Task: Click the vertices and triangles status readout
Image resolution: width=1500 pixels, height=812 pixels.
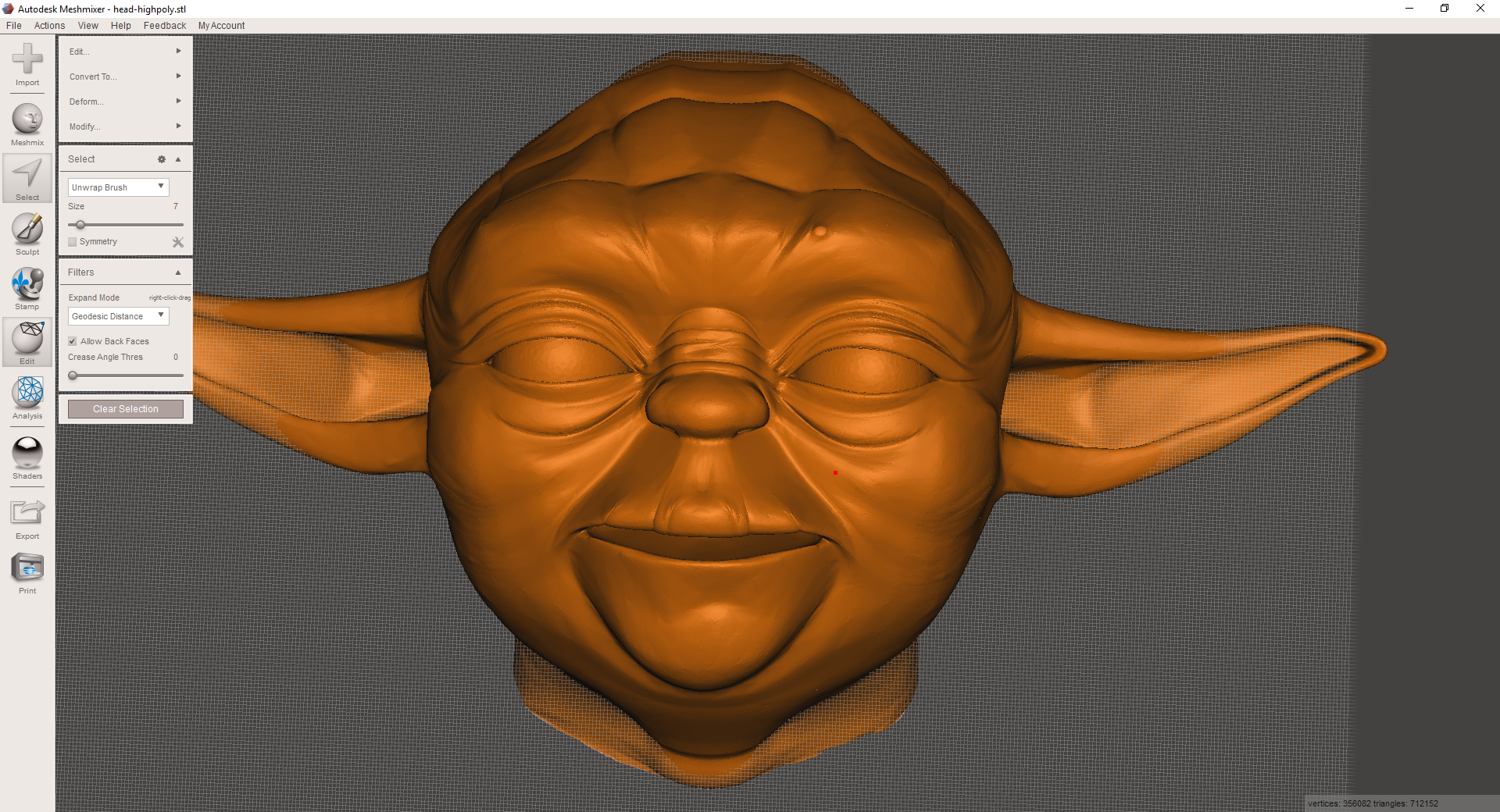Action: coord(1373,803)
